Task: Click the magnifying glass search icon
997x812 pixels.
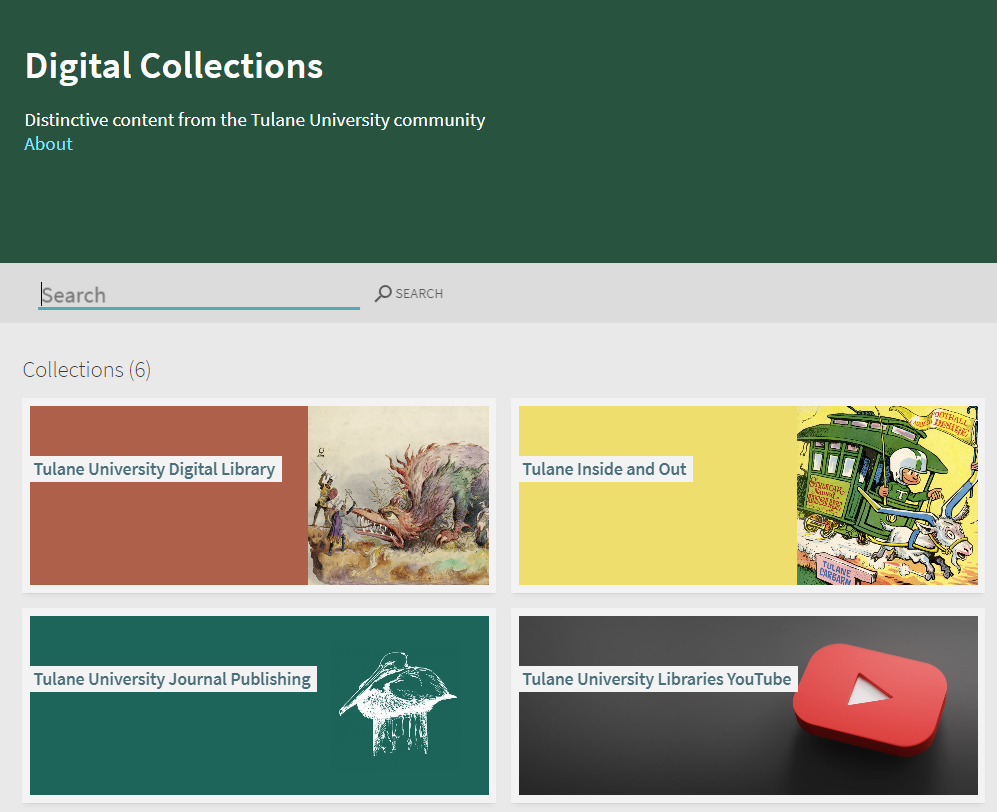Action: (x=383, y=294)
